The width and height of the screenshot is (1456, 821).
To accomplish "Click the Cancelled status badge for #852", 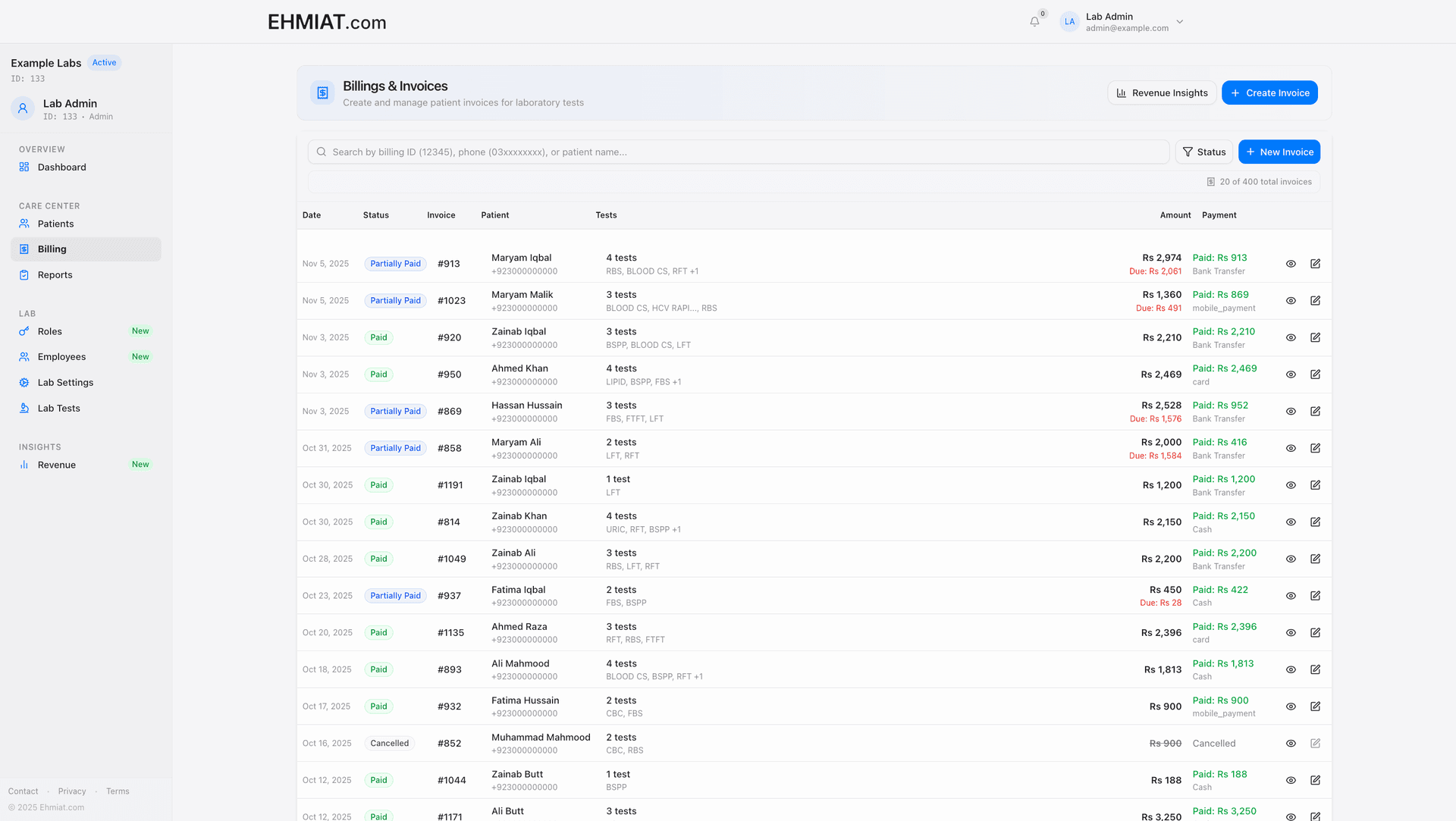I will pos(390,744).
